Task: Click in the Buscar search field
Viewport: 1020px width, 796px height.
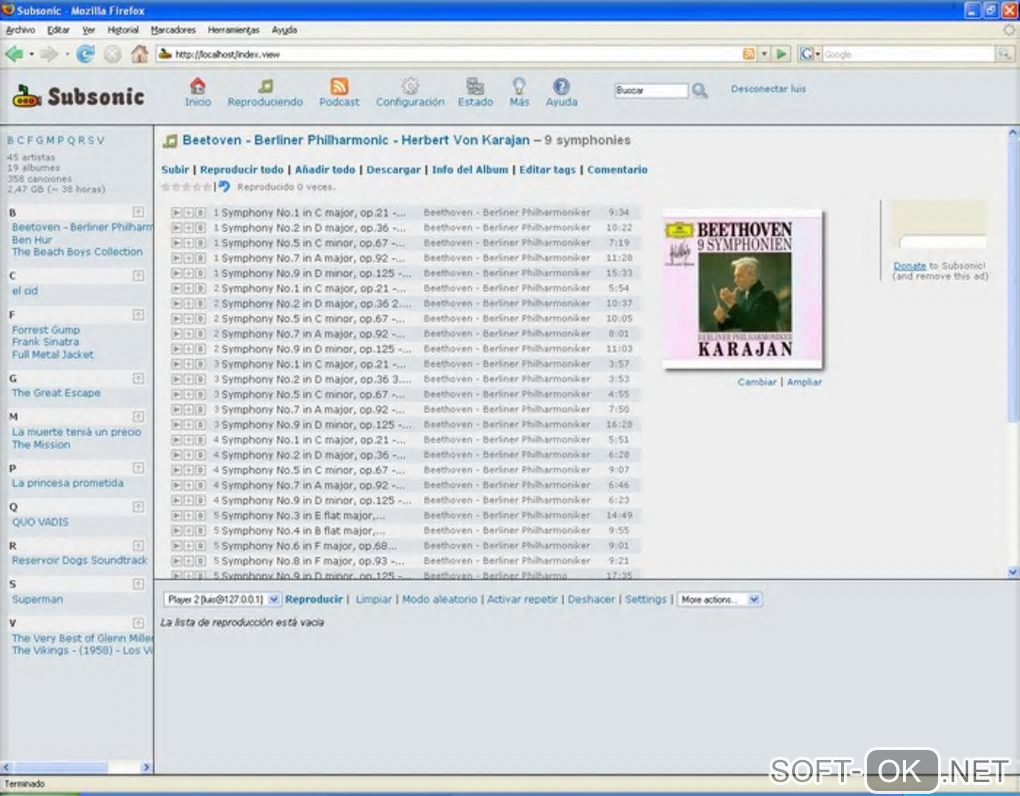Action: pyautogui.click(x=651, y=90)
